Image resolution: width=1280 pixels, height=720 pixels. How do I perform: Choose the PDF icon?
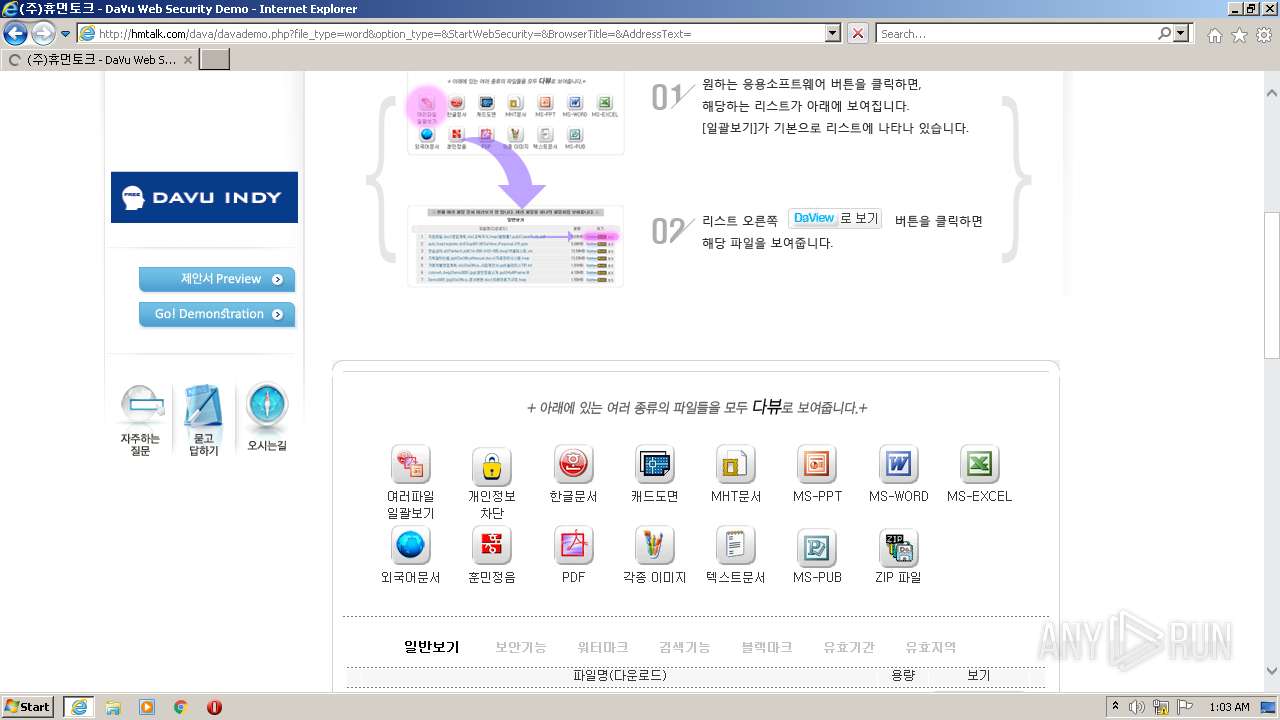pos(573,546)
